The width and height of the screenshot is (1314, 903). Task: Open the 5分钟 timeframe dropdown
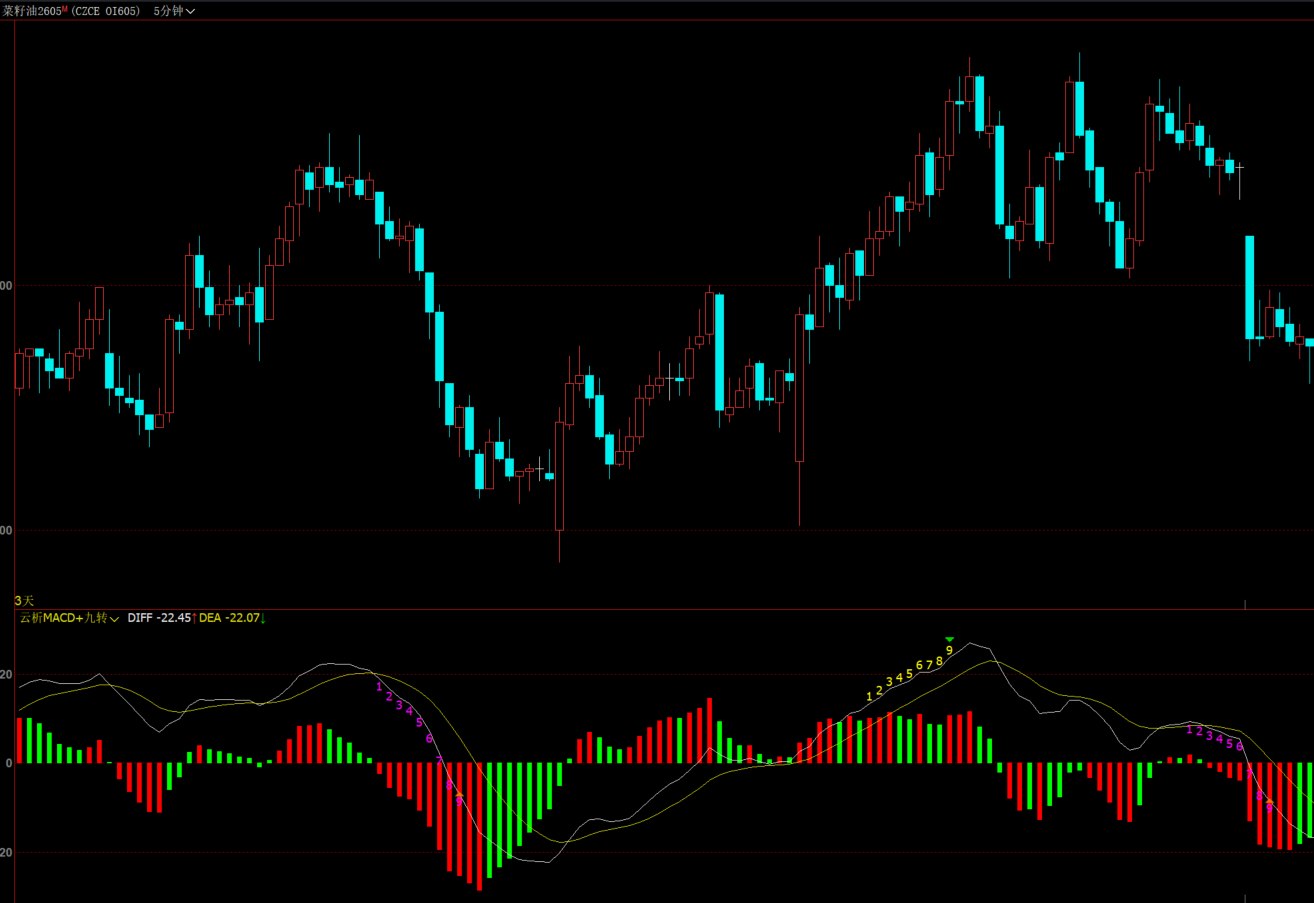(x=174, y=11)
